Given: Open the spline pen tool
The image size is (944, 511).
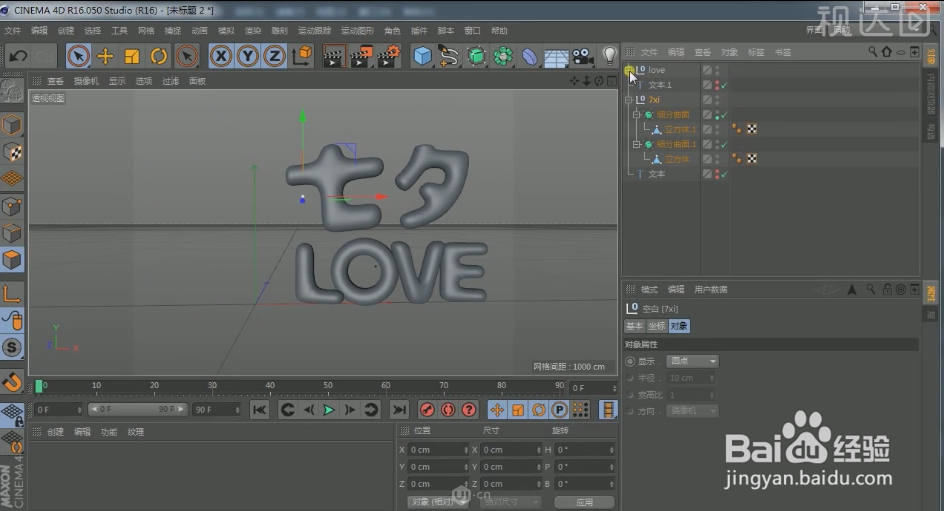Looking at the screenshot, I should pyautogui.click(x=449, y=57).
